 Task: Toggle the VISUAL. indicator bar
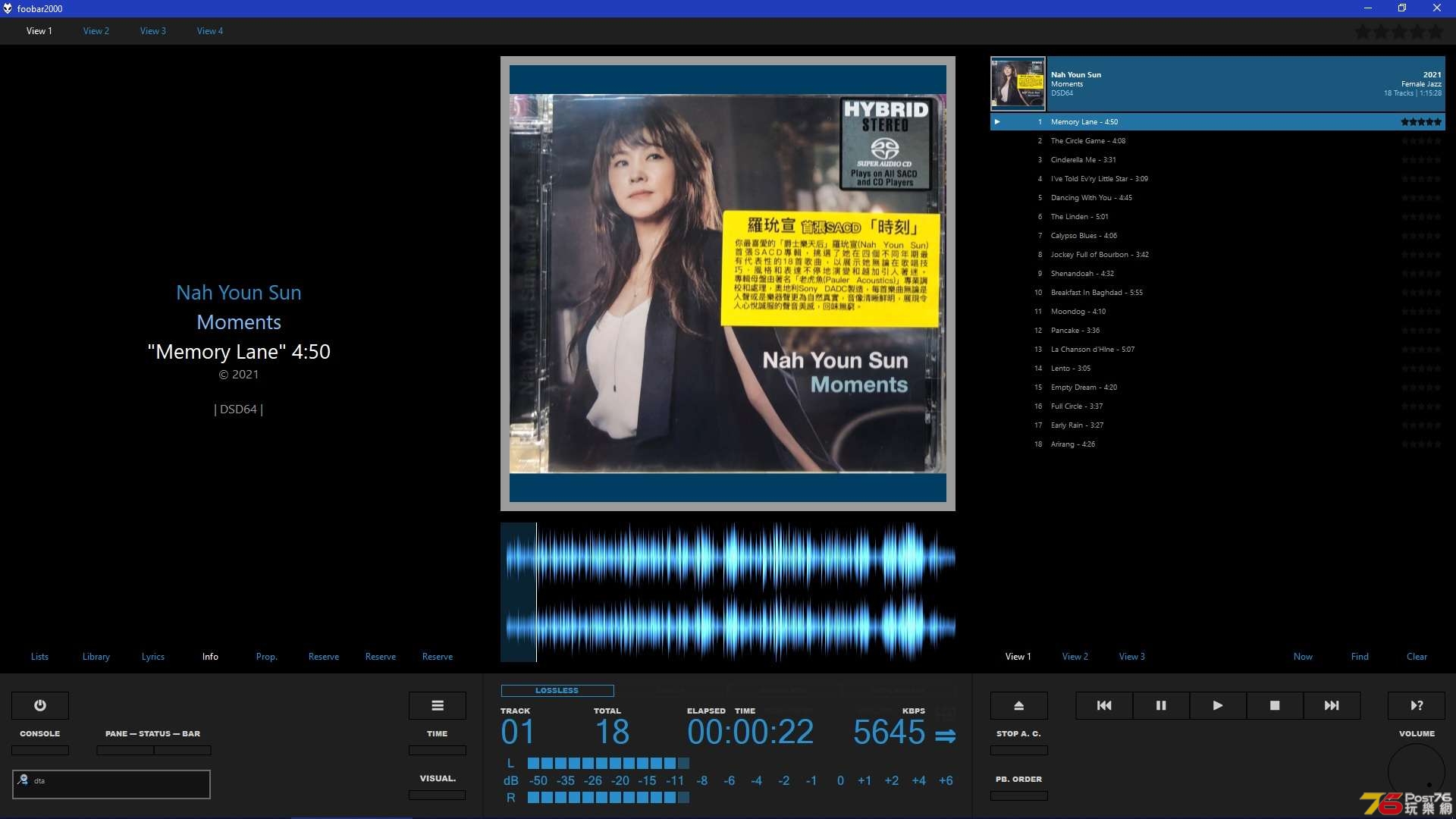point(438,795)
